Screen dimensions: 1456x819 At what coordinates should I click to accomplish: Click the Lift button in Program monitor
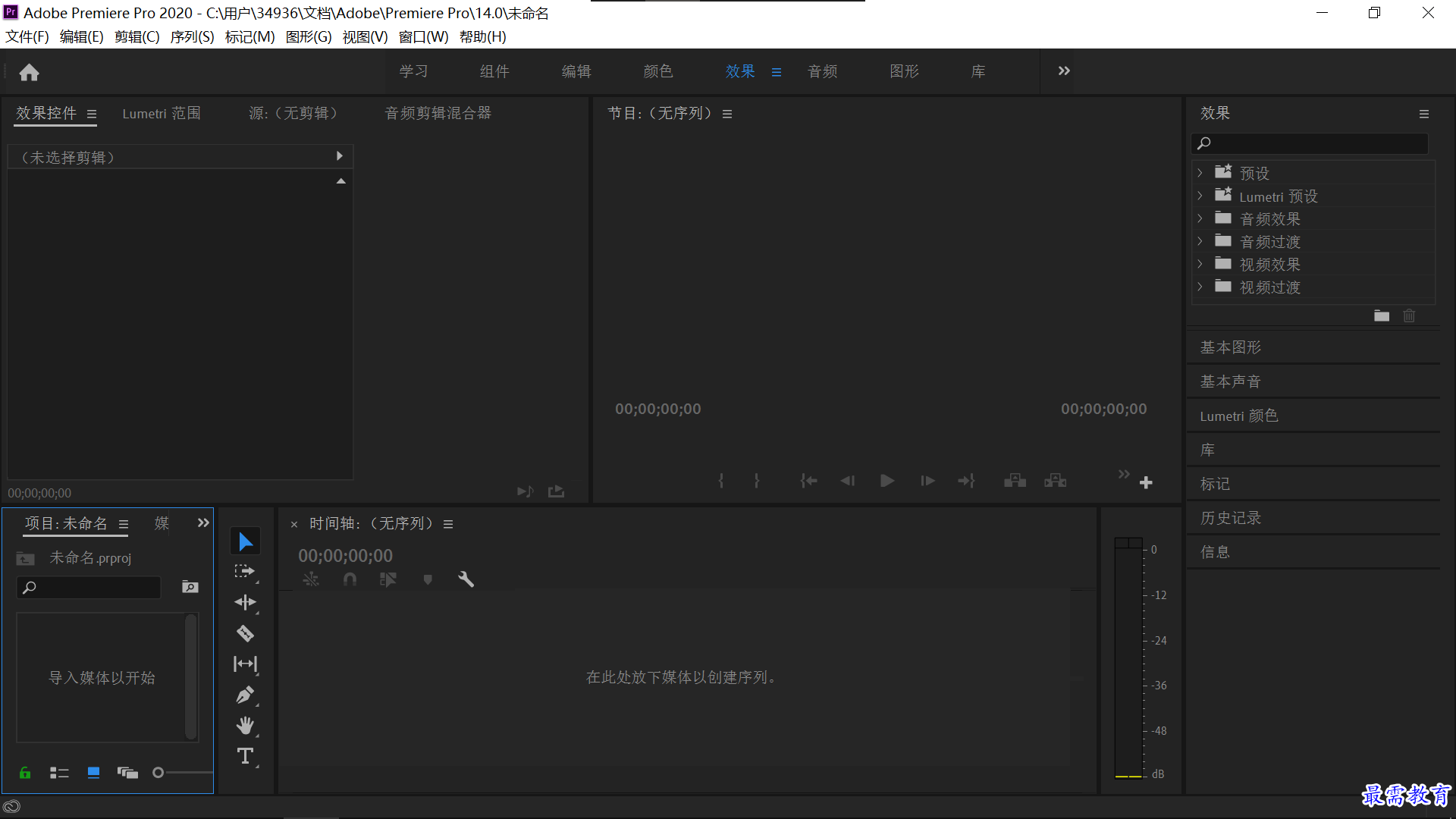tap(1015, 481)
